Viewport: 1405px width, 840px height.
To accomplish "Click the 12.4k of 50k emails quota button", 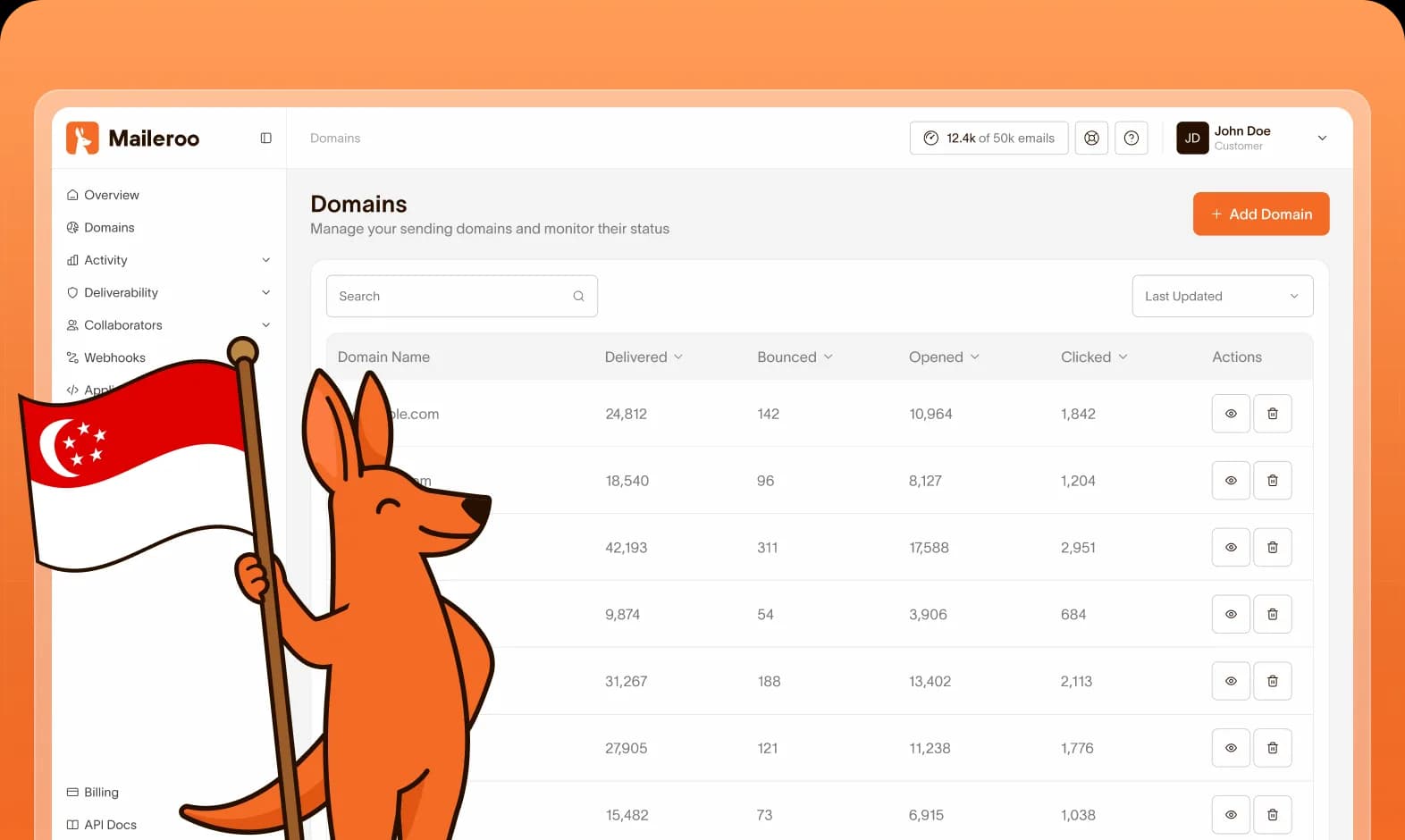I will (x=989, y=138).
